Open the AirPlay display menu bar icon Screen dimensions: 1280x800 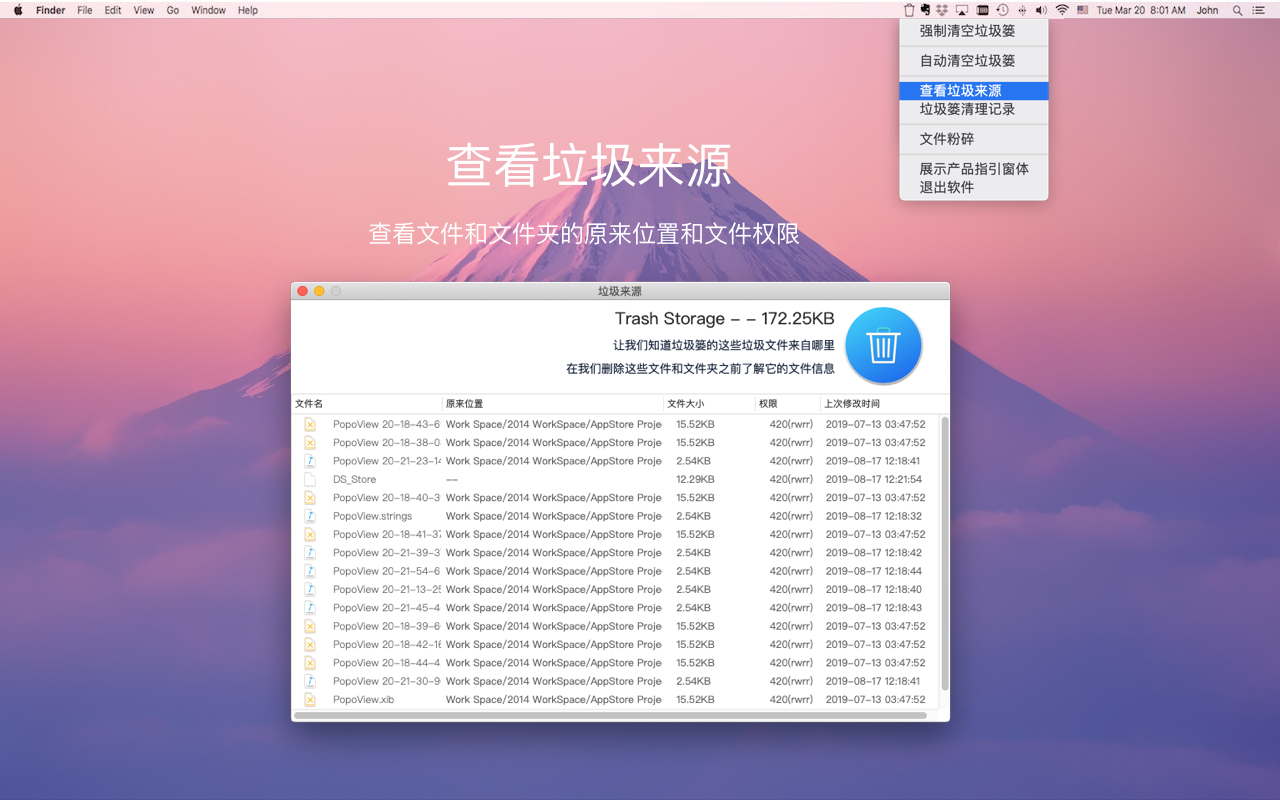point(962,10)
